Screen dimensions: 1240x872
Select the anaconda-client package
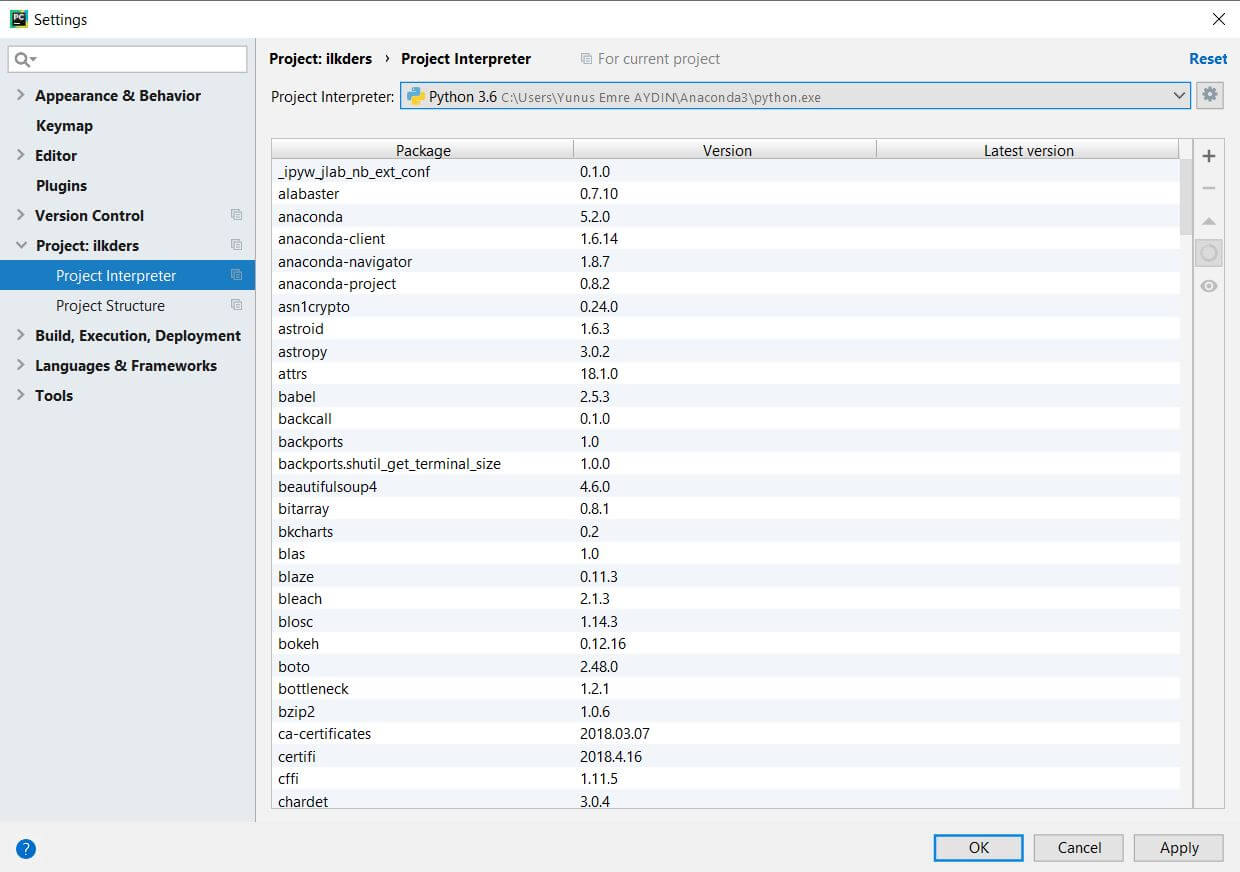click(726, 239)
